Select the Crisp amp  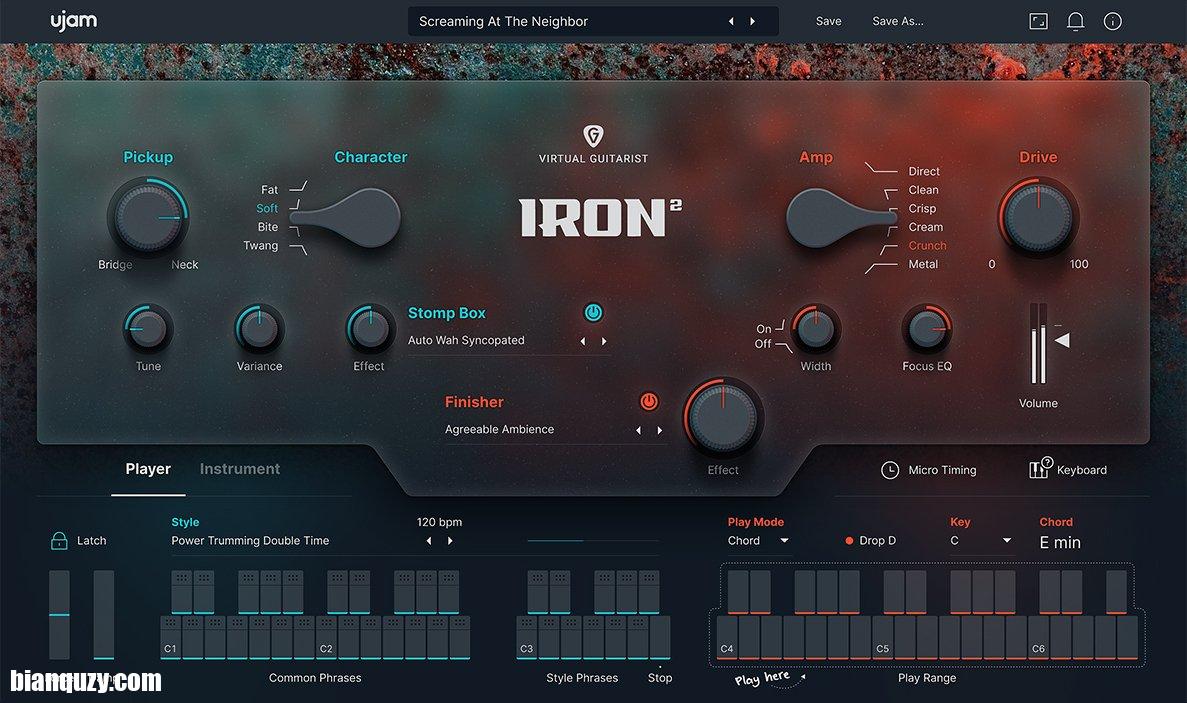coord(922,208)
